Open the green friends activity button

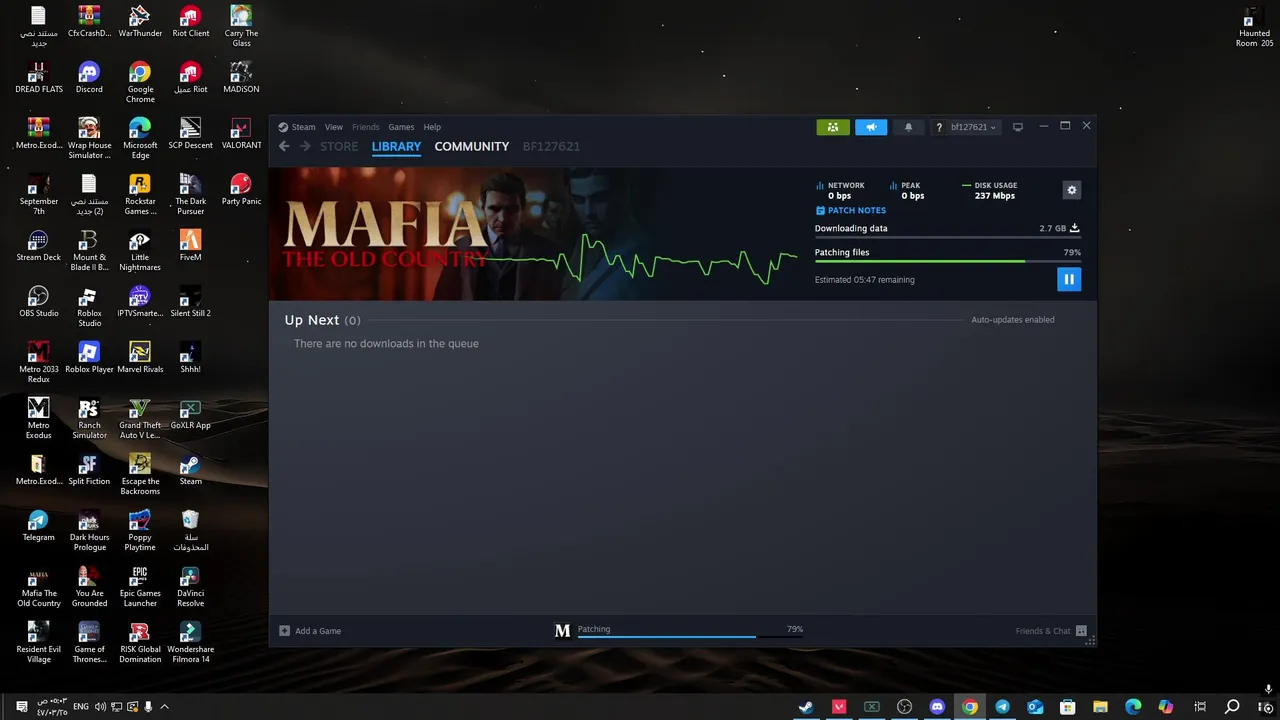[x=833, y=127]
